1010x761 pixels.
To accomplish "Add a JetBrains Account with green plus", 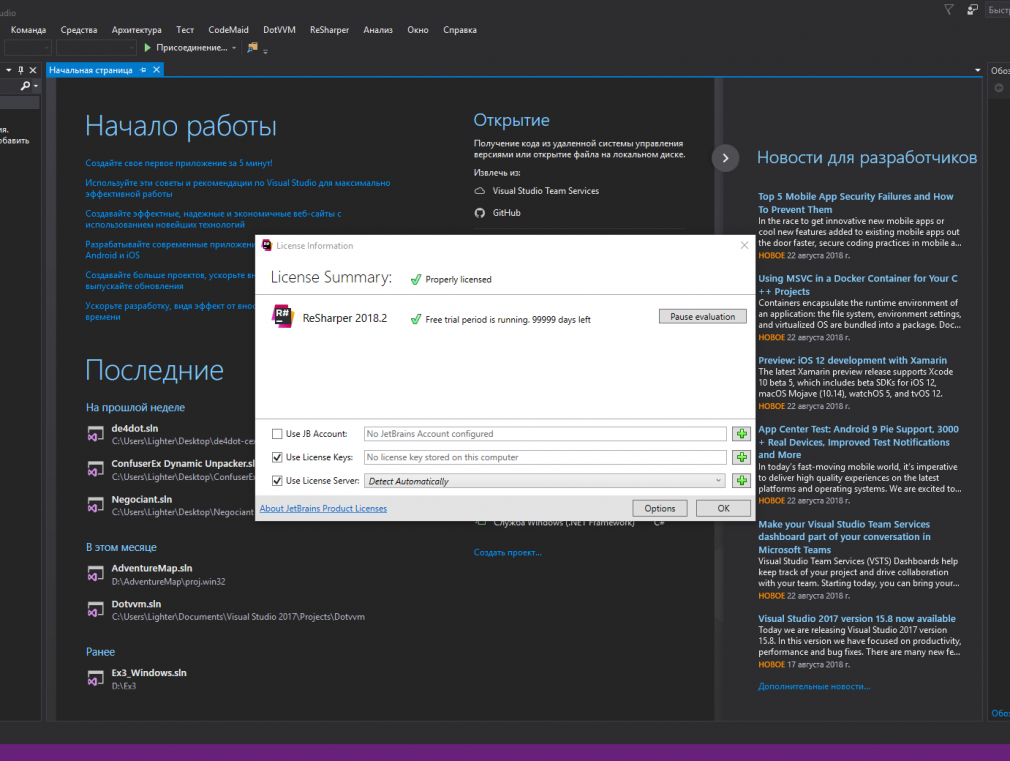I will tap(741, 434).
